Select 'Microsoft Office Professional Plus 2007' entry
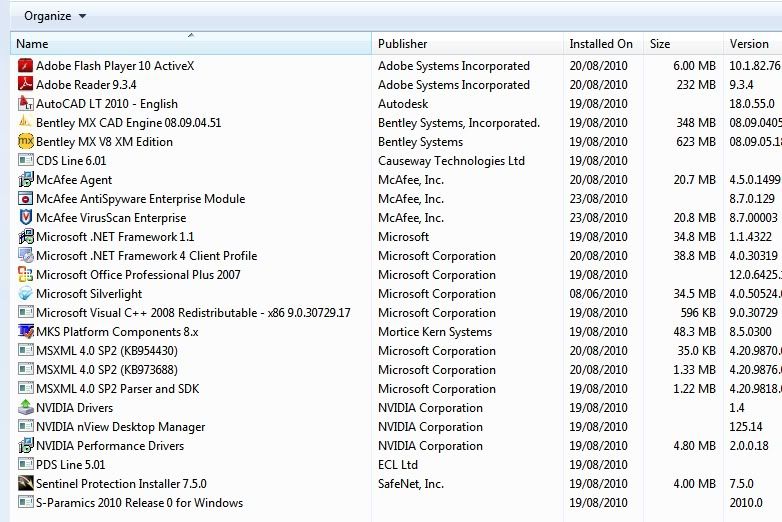782x522 pixels. [x=138, y=275]
